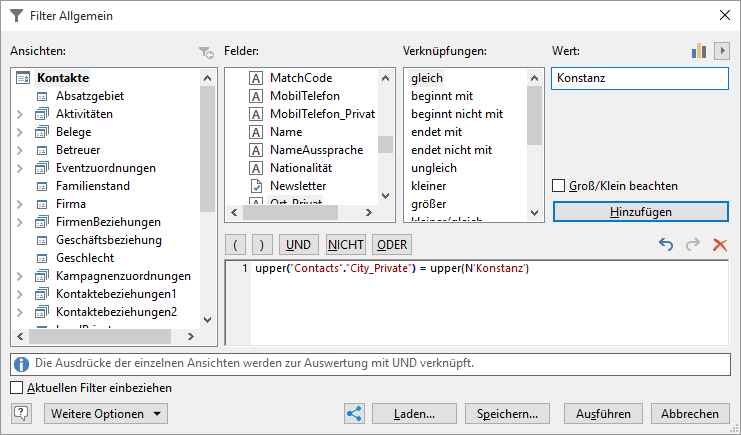Select the Nationalität field
The height and width of the screenshot is (435, 741).
pyautogui.click(x=300, y=168)
